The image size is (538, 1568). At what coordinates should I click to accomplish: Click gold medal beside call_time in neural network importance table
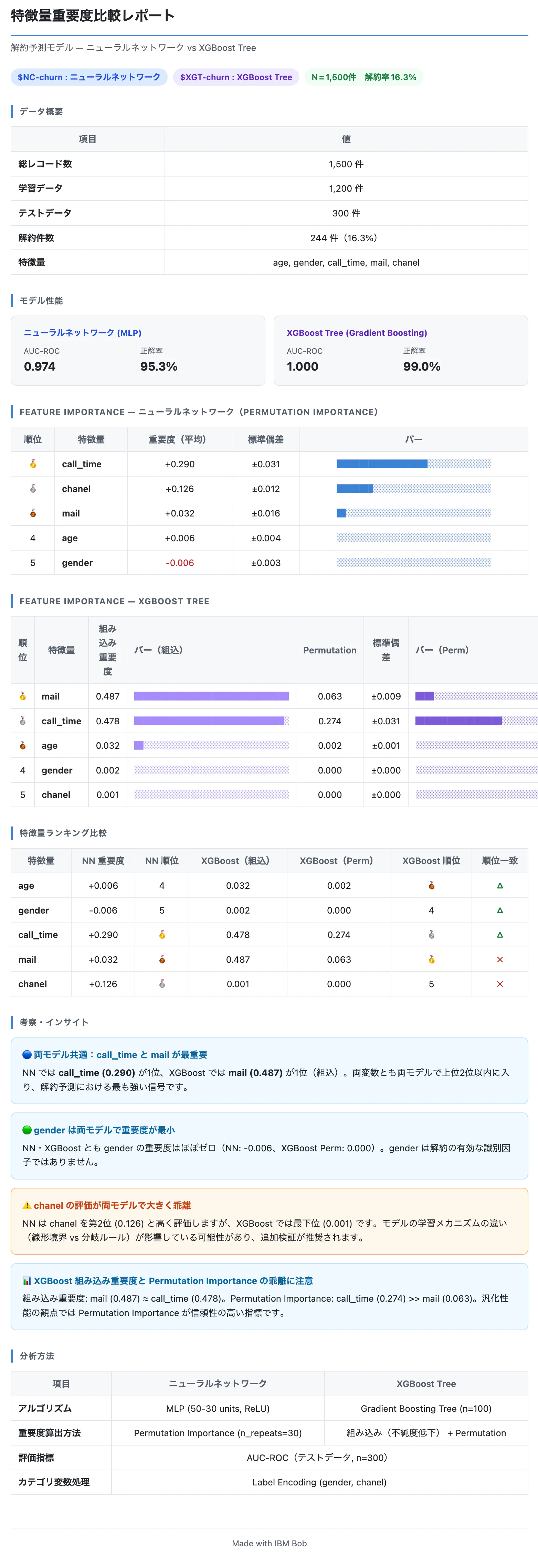tap(33, 464)
